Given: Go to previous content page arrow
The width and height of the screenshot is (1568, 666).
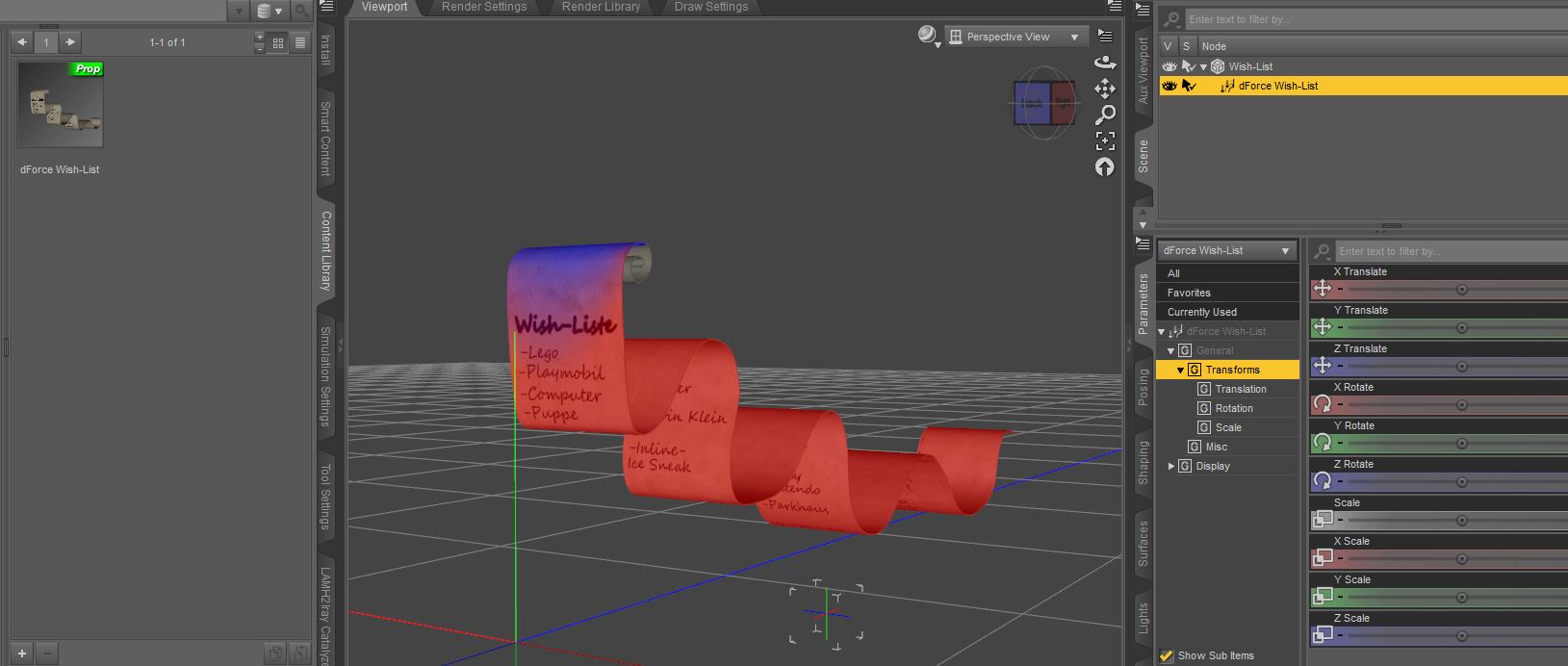Looking at the screenshot, I should coord(22,42).
